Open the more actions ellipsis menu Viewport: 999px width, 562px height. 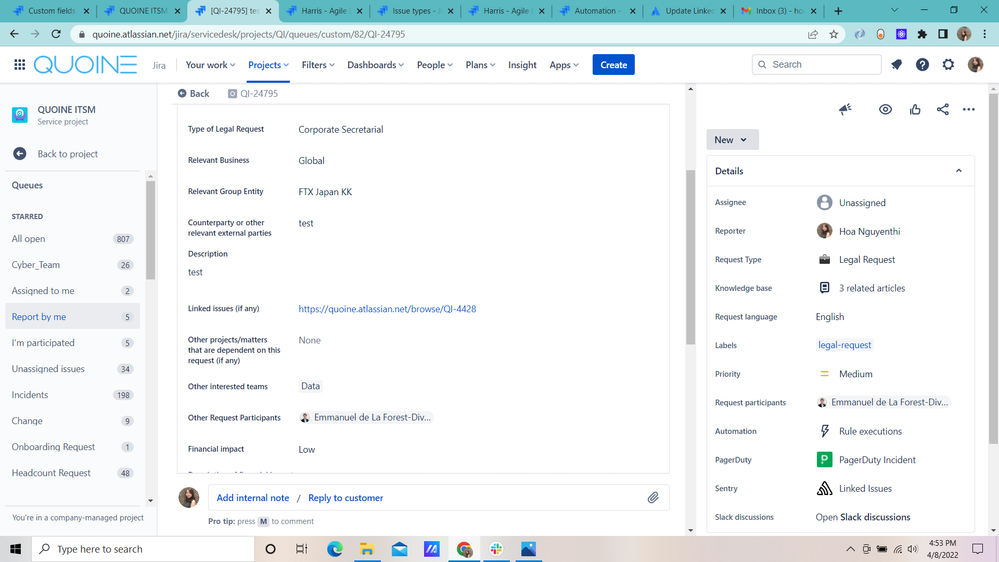pyautogui.click(x=968, y=110)
